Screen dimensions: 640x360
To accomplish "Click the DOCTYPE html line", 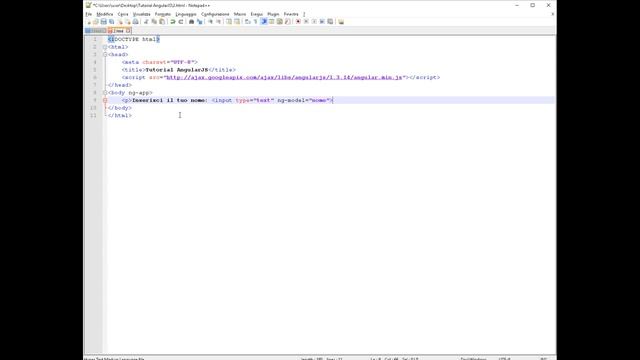I will point(134,40).
